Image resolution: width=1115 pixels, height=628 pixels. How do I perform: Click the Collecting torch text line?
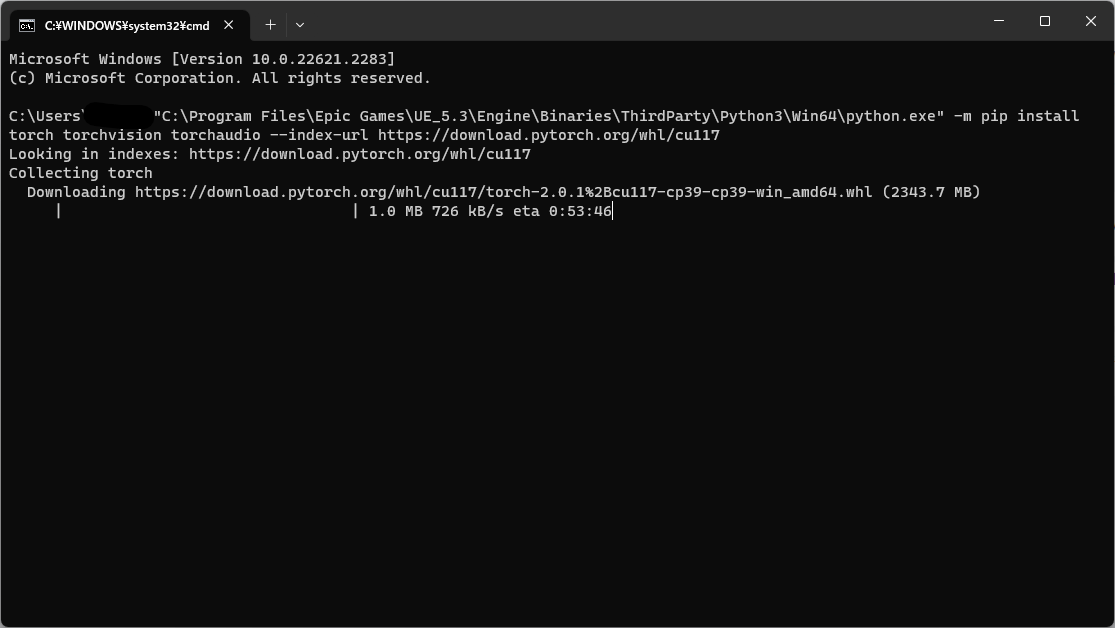[80, 173]
